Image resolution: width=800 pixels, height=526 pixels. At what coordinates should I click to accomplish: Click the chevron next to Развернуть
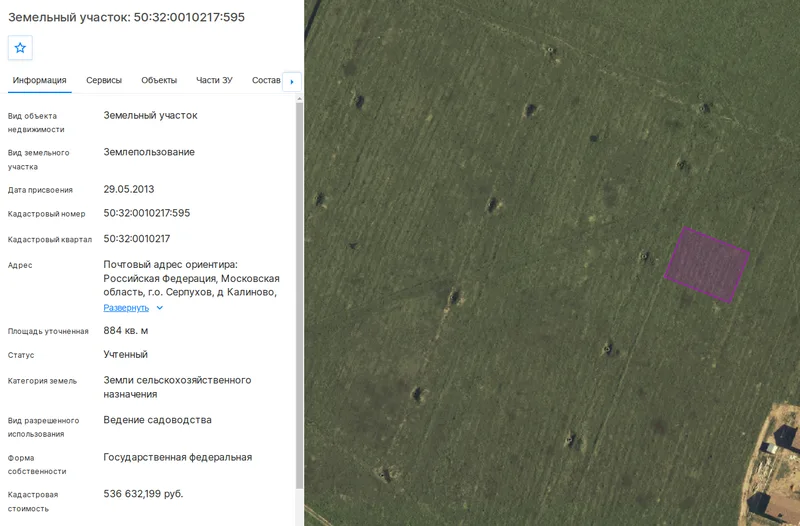click(x=160, y=308)
